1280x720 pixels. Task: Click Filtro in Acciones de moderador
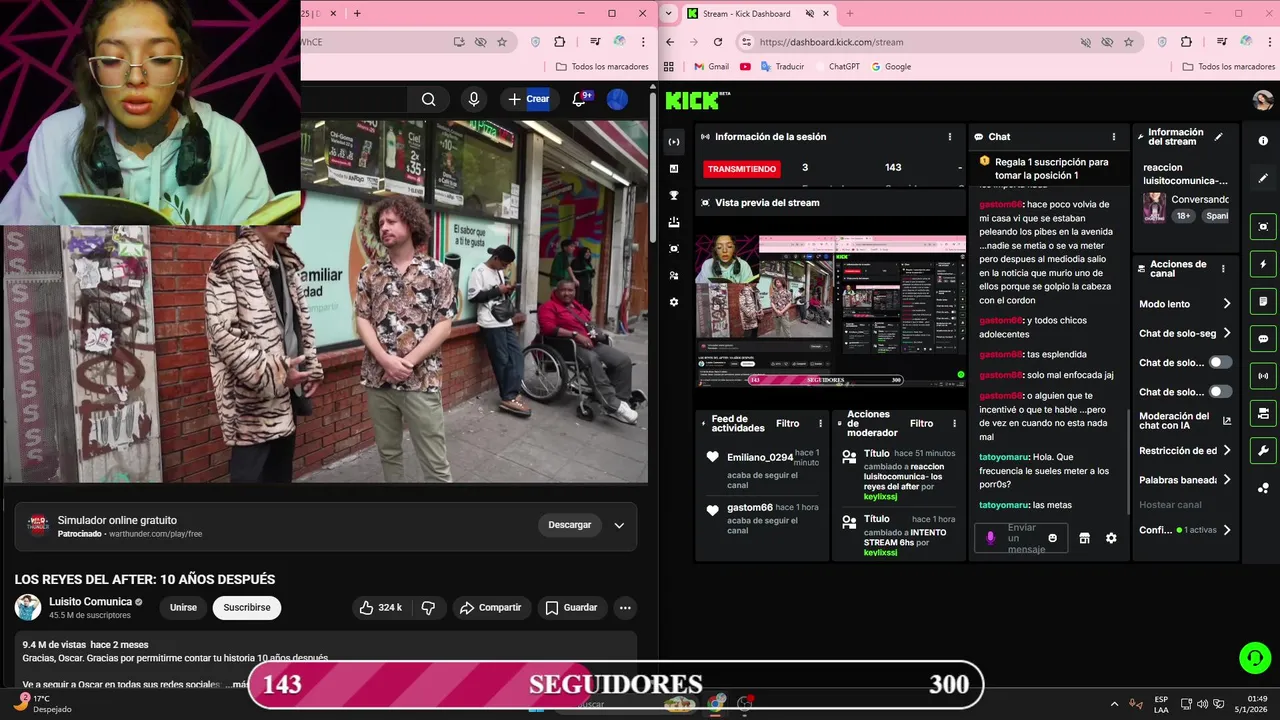921,423
